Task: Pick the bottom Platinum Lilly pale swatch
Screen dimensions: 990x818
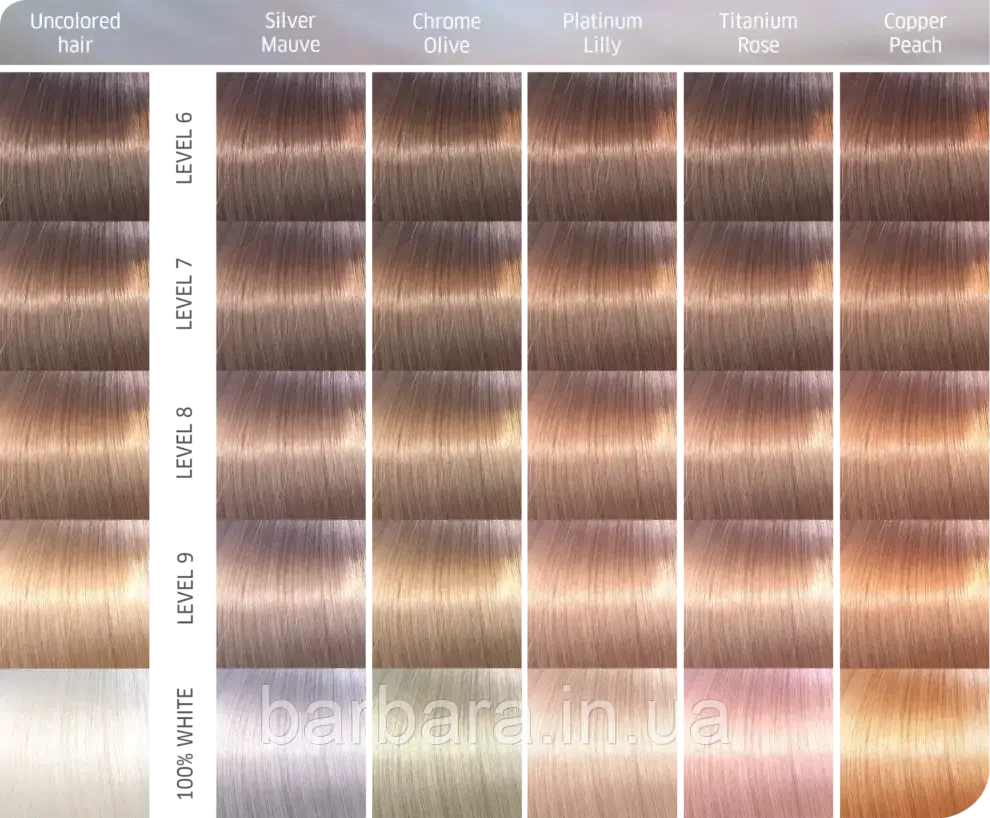Action: pyautogui.click(x=603, y=740)
